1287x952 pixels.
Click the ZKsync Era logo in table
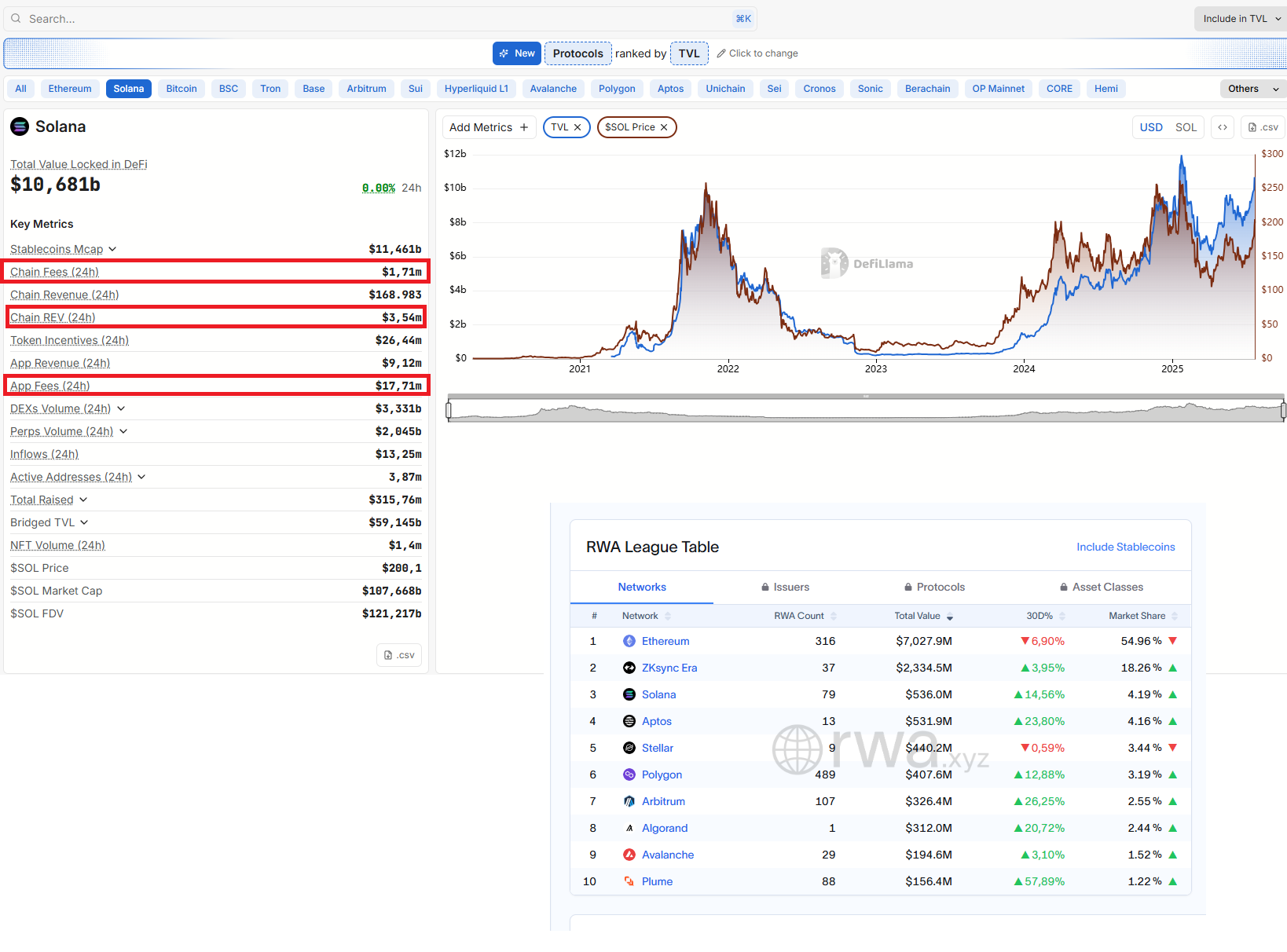(629, 668)
